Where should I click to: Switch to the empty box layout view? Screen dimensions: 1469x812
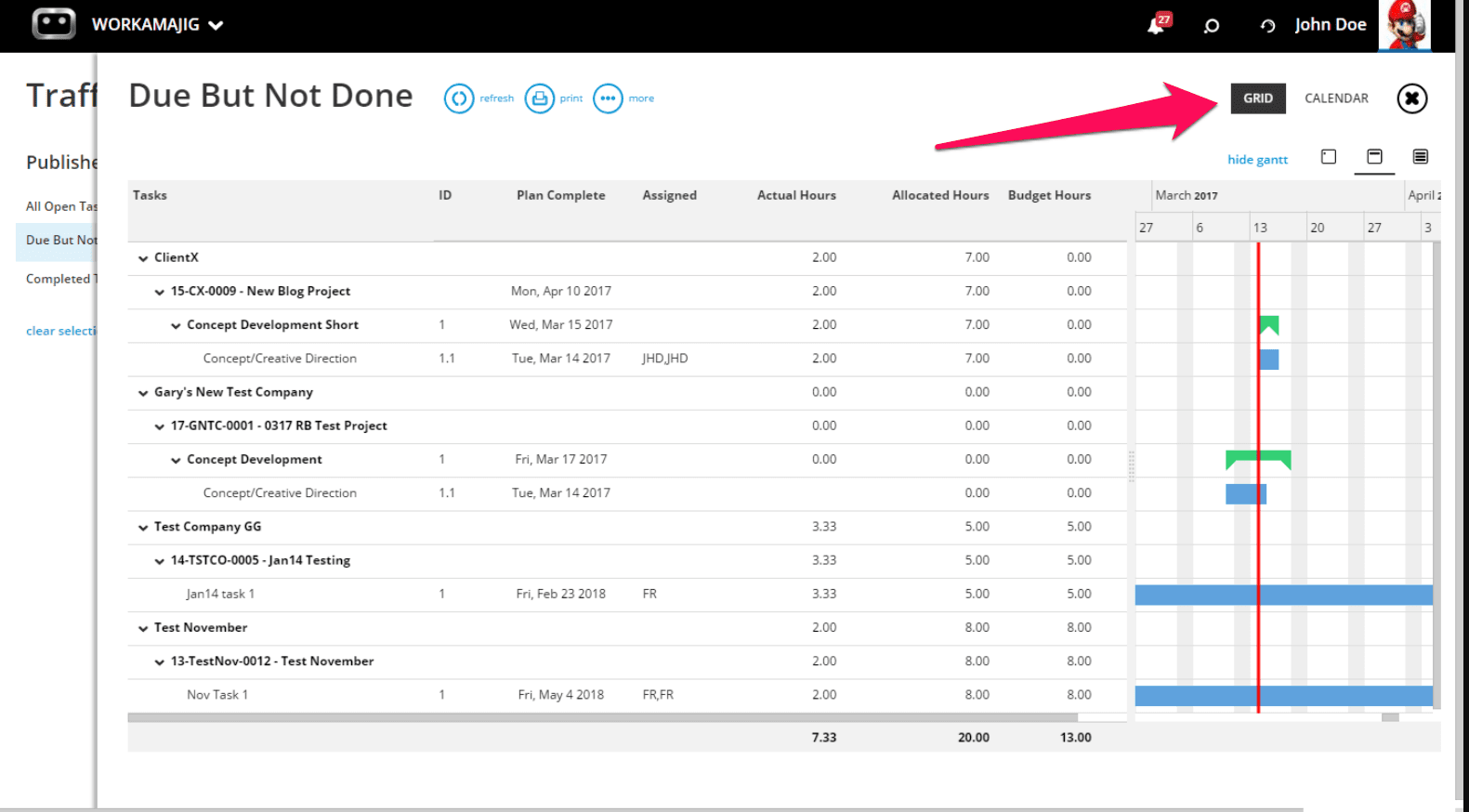coord(1328,157)
